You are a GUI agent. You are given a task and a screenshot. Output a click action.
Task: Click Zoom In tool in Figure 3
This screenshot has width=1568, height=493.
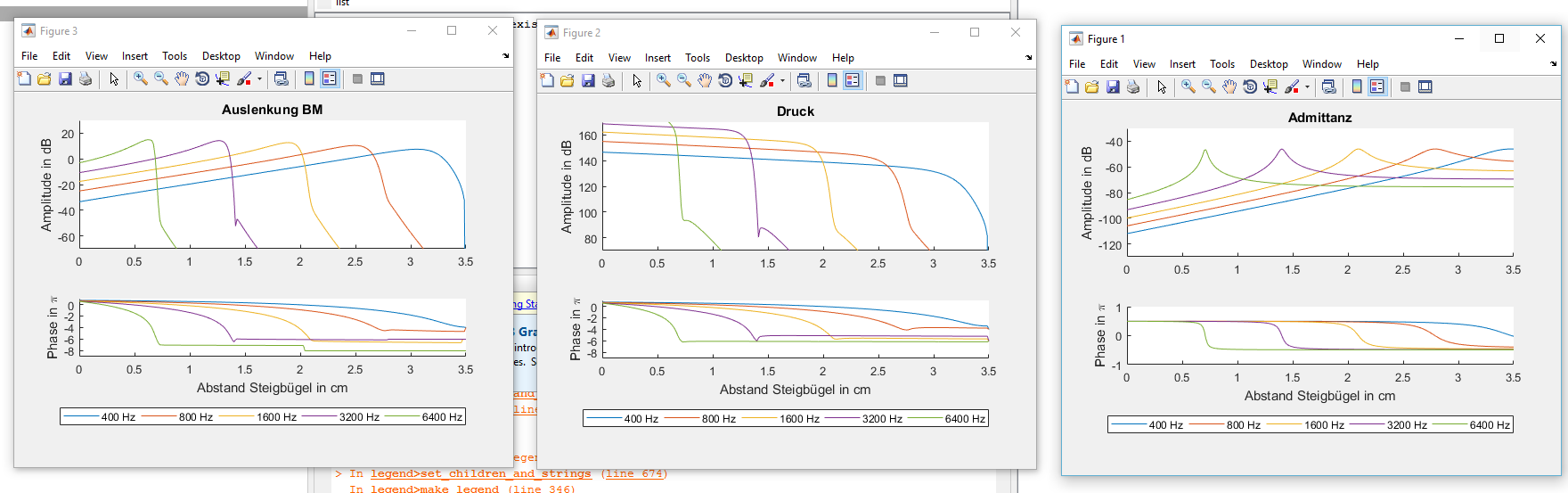(x=141, y=79)
